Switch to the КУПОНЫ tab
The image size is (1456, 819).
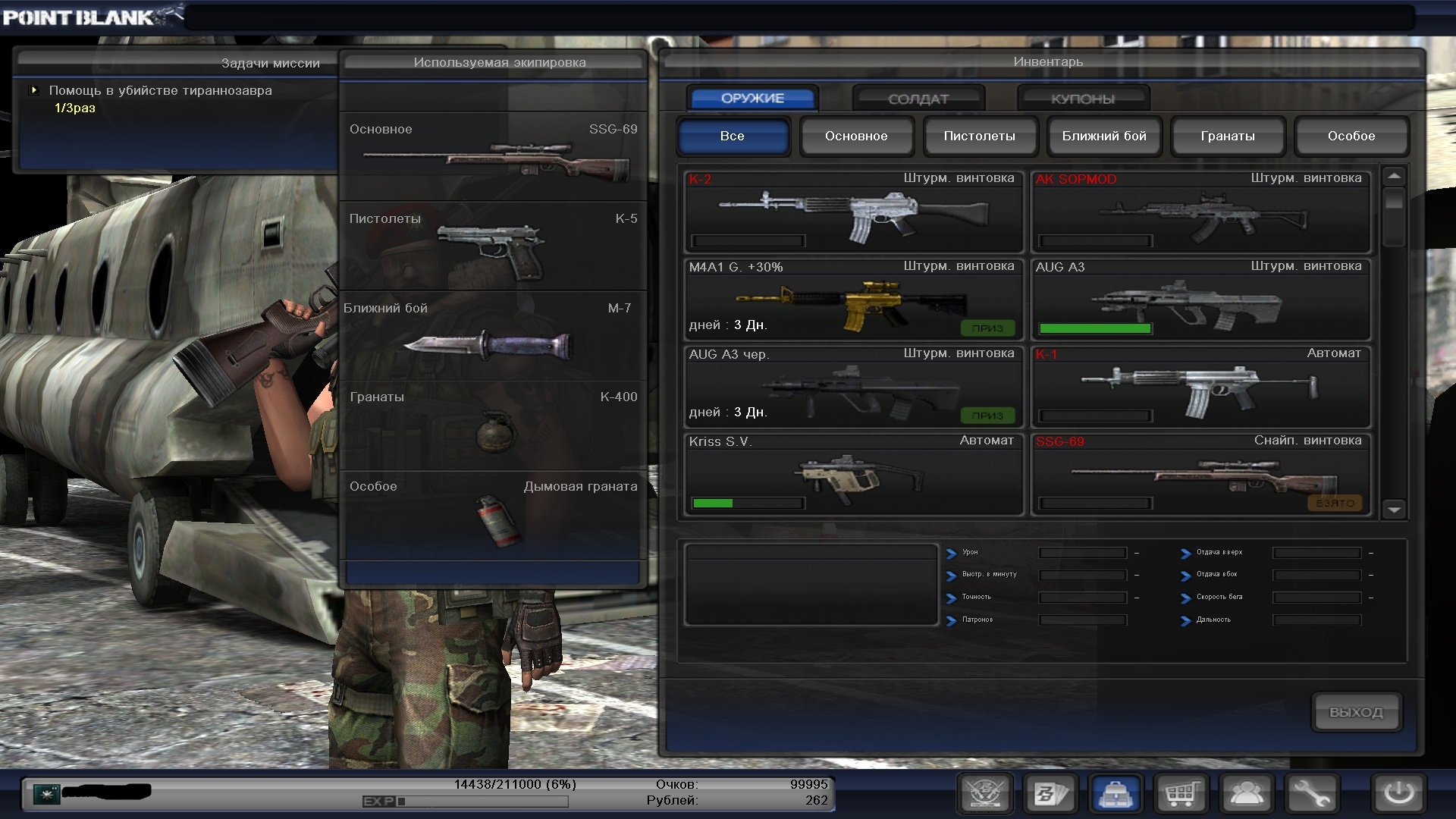1083,99
